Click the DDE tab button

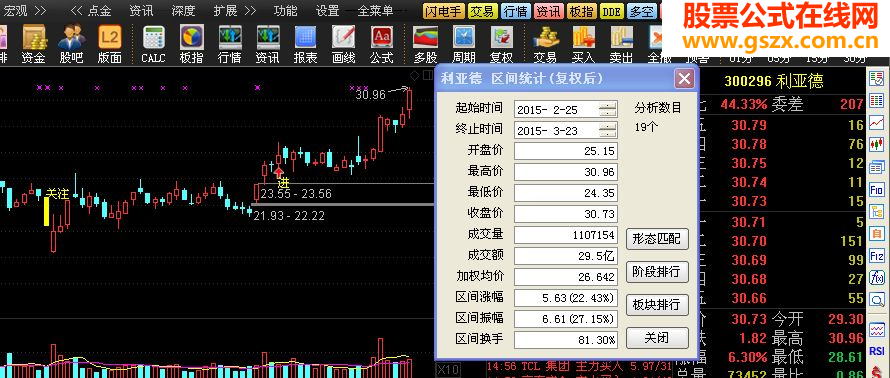click(x=611, y=11)
